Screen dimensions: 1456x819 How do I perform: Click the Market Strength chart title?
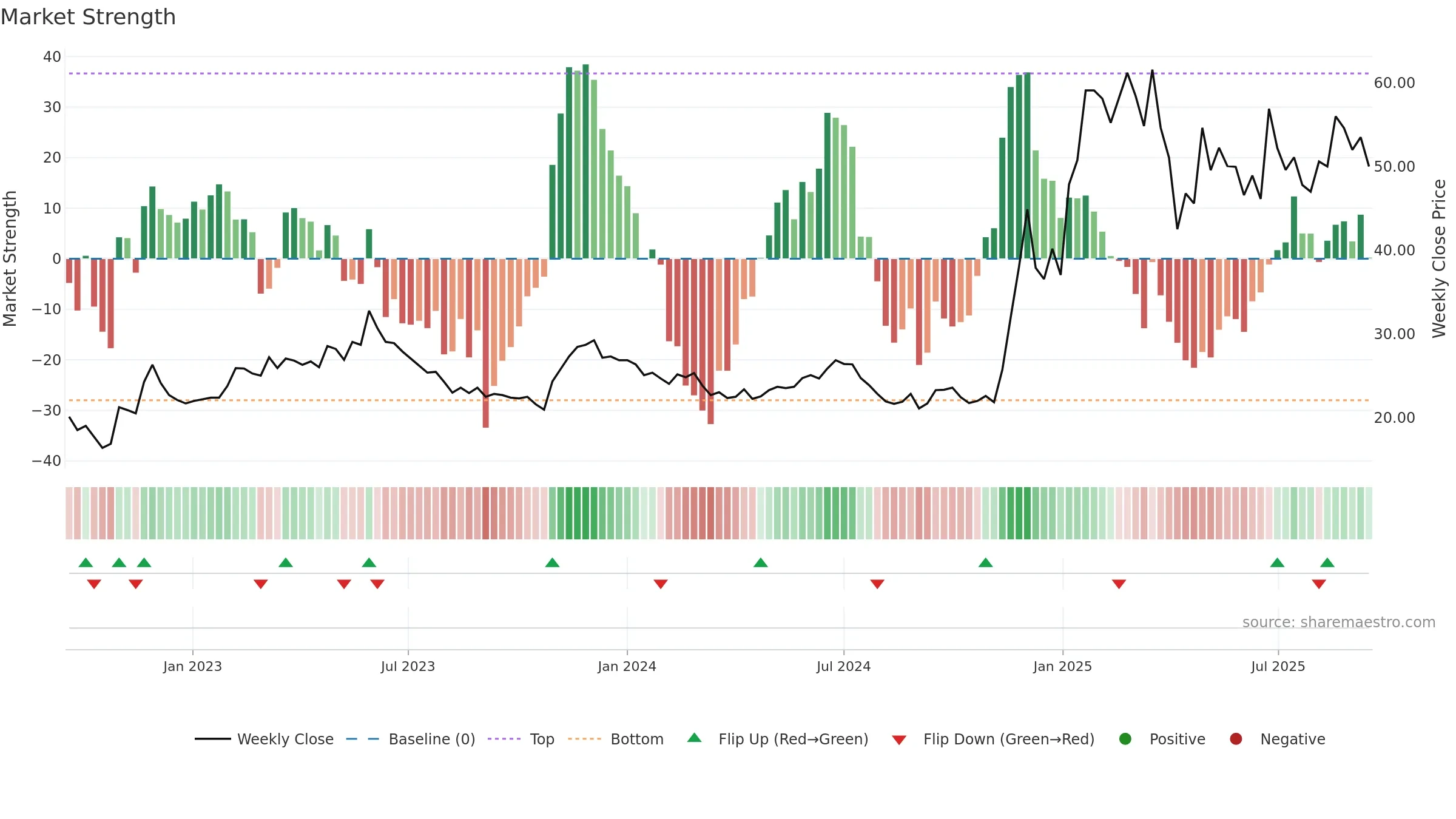88,17
